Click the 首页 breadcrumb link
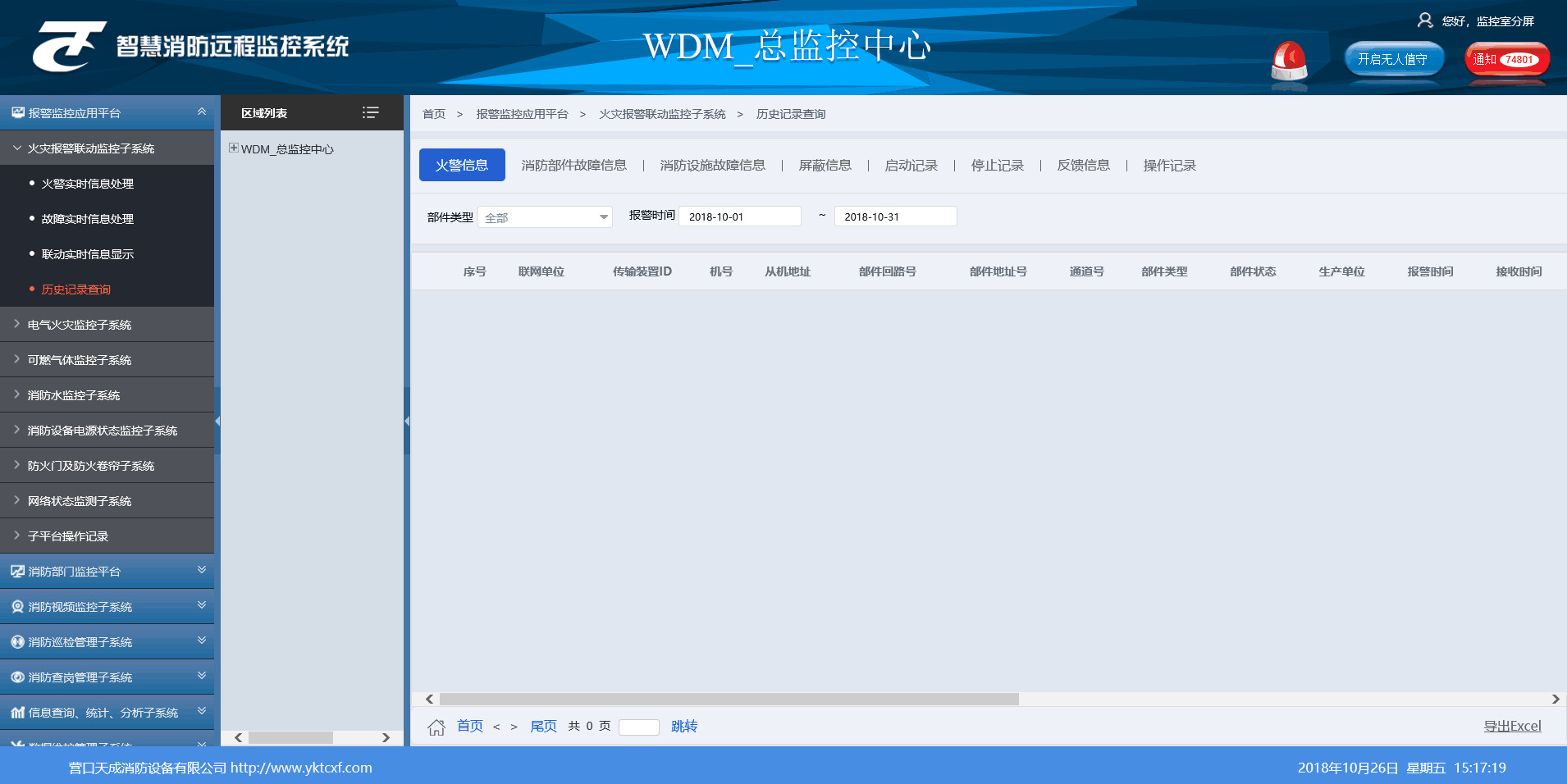The width and height of the screenshot is (1567, 784). pyautogui.click(x=434, y=114)
